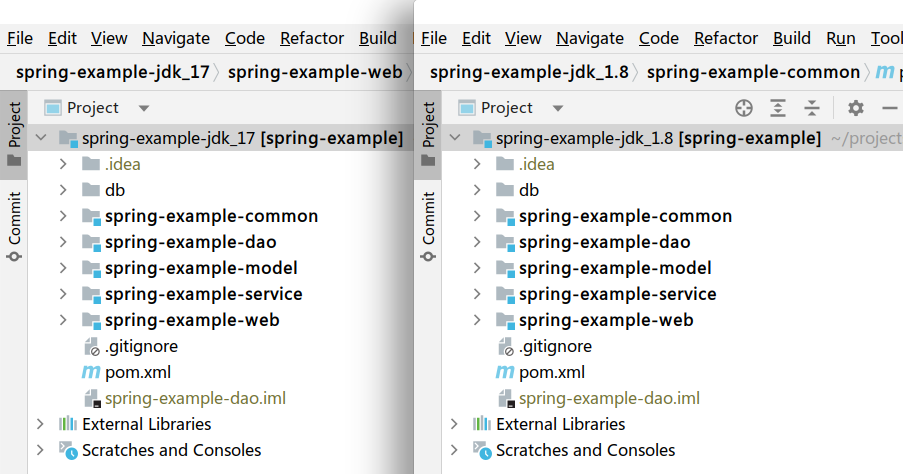Click db folder icon in right window

click(505, 190)
